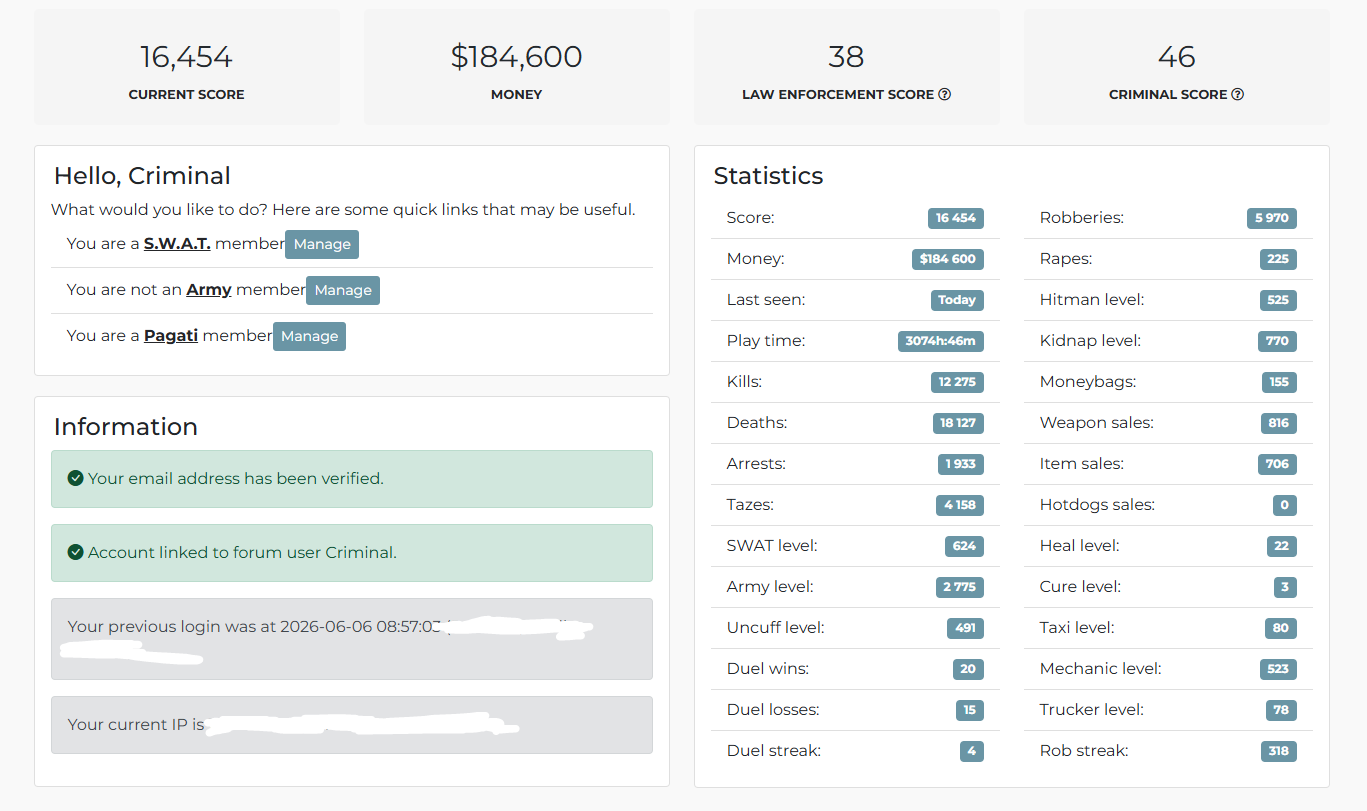Follow the Army link
The height and width of the screenshot is (811, 1367).
point(209,290)
